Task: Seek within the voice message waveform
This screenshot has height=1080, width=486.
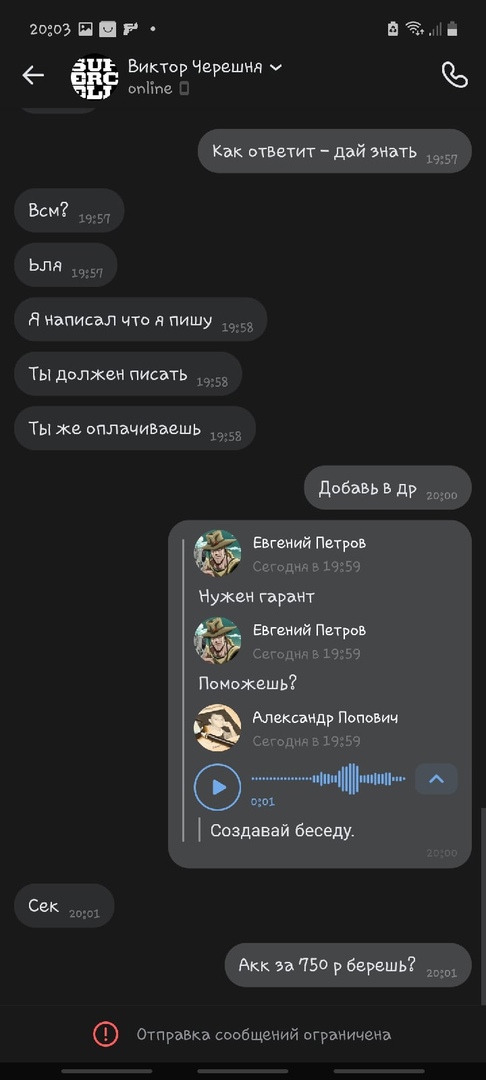Action: pos(328,779)
